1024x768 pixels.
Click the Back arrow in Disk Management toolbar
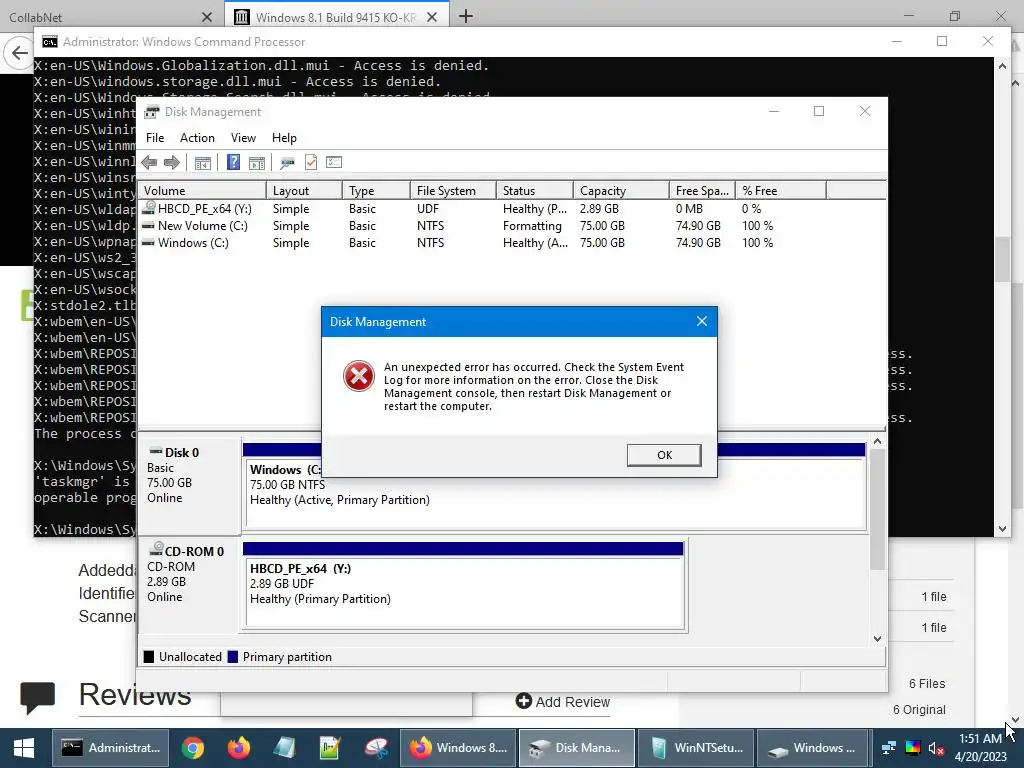click(149, 163)
